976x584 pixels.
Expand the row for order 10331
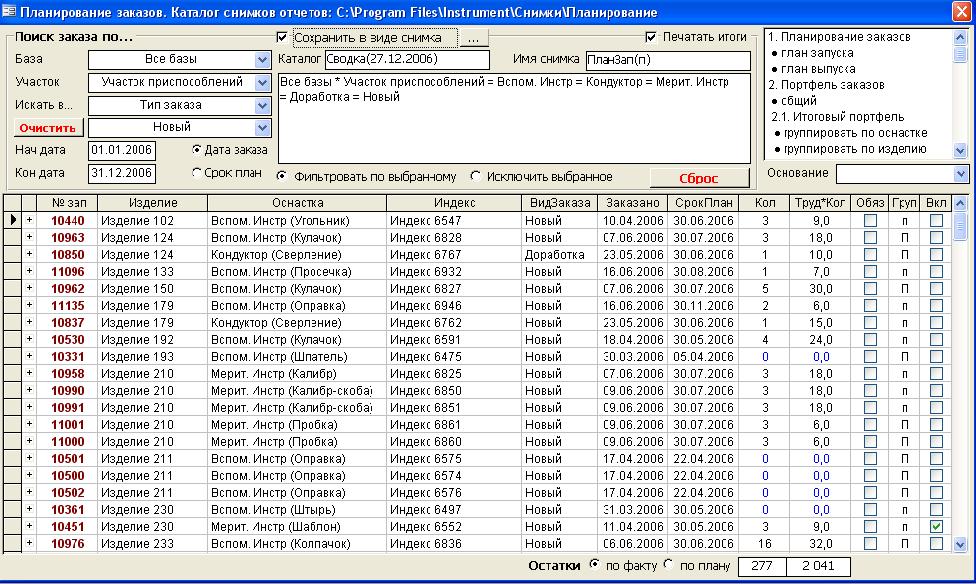tap(29, 357)
